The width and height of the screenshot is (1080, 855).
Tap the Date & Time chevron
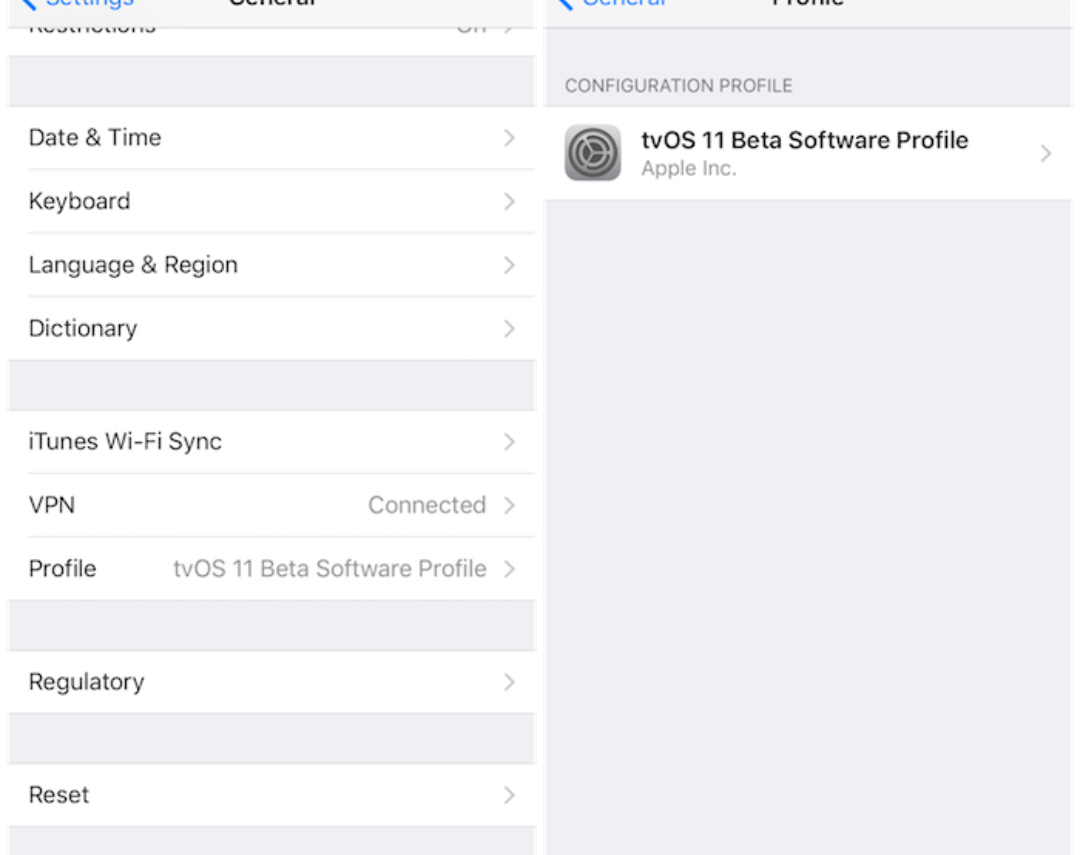pyautogui.click(x=509, y=138)
